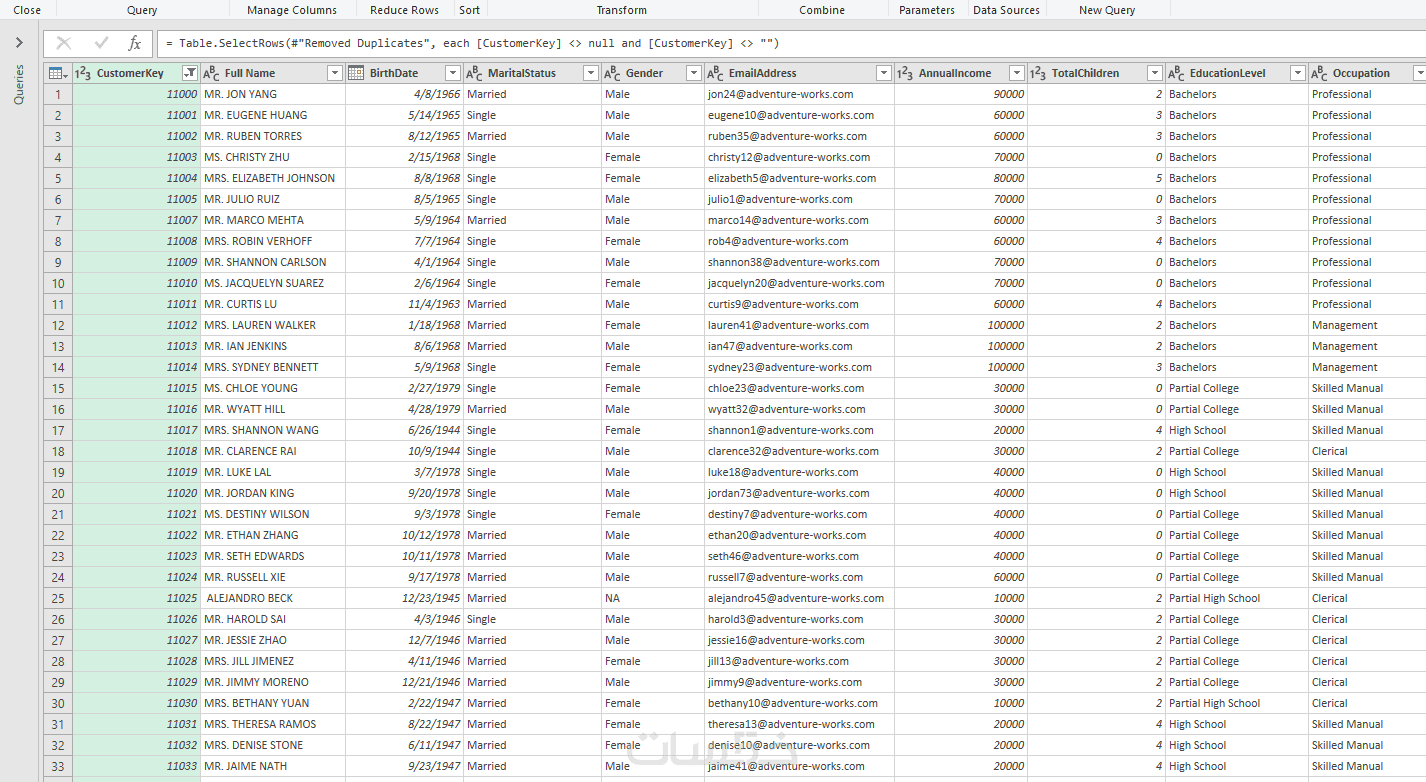Open the BirthDate column filter dropdown
The image size is (1426, 782).
pyautogui.click(x=452, y=73)
